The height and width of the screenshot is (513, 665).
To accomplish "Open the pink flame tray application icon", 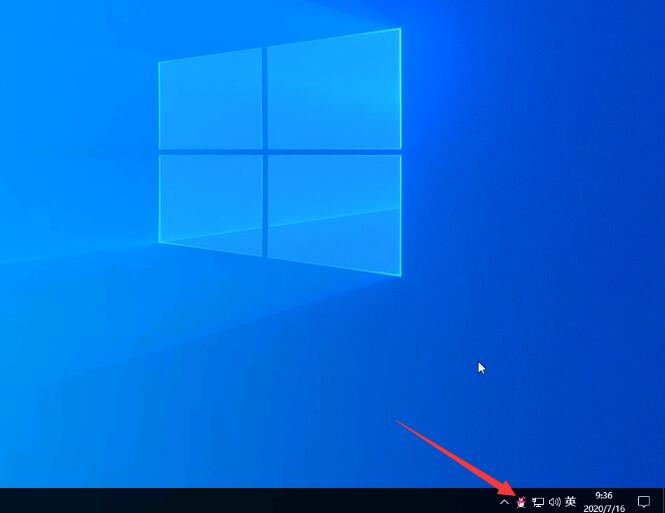I will click(521, 502).
